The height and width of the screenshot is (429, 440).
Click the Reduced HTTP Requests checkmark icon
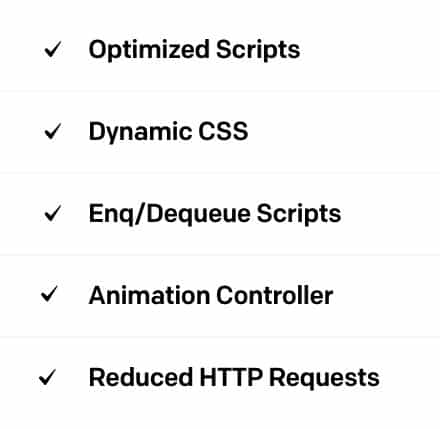click(47, 377)
